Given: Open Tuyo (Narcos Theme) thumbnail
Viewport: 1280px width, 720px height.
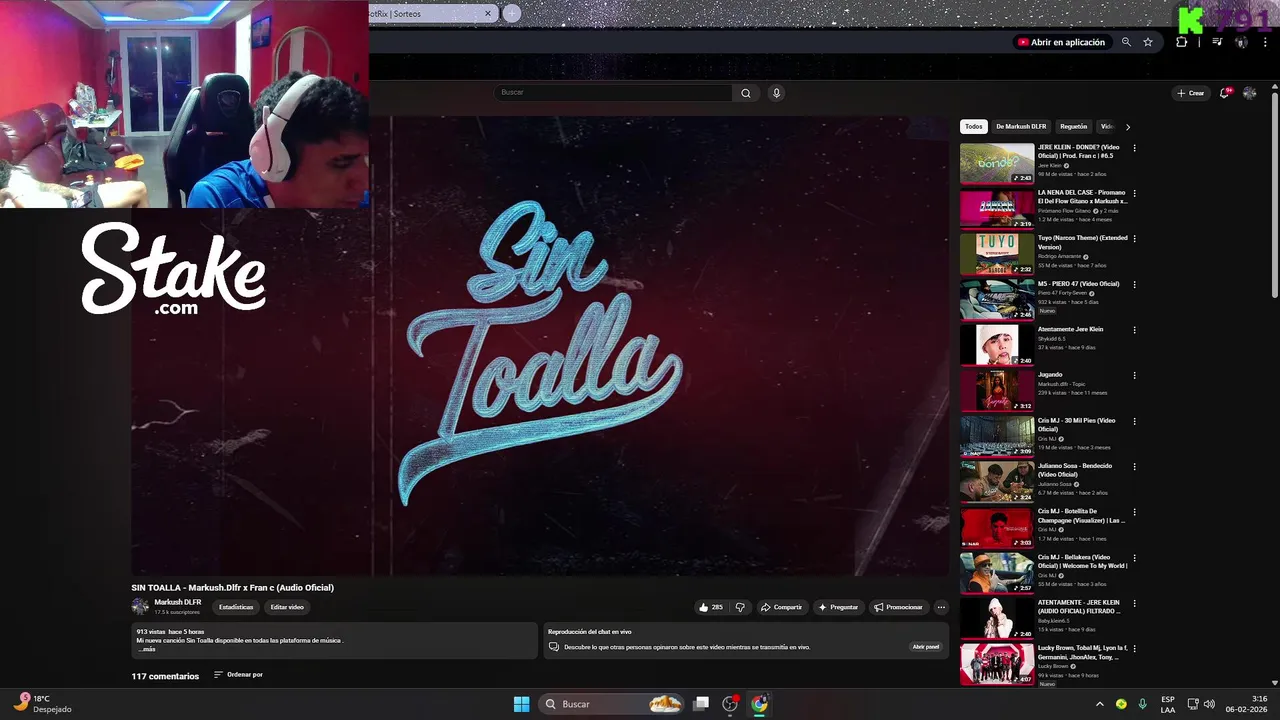Looking at the screenshot, I should point(997,254).
